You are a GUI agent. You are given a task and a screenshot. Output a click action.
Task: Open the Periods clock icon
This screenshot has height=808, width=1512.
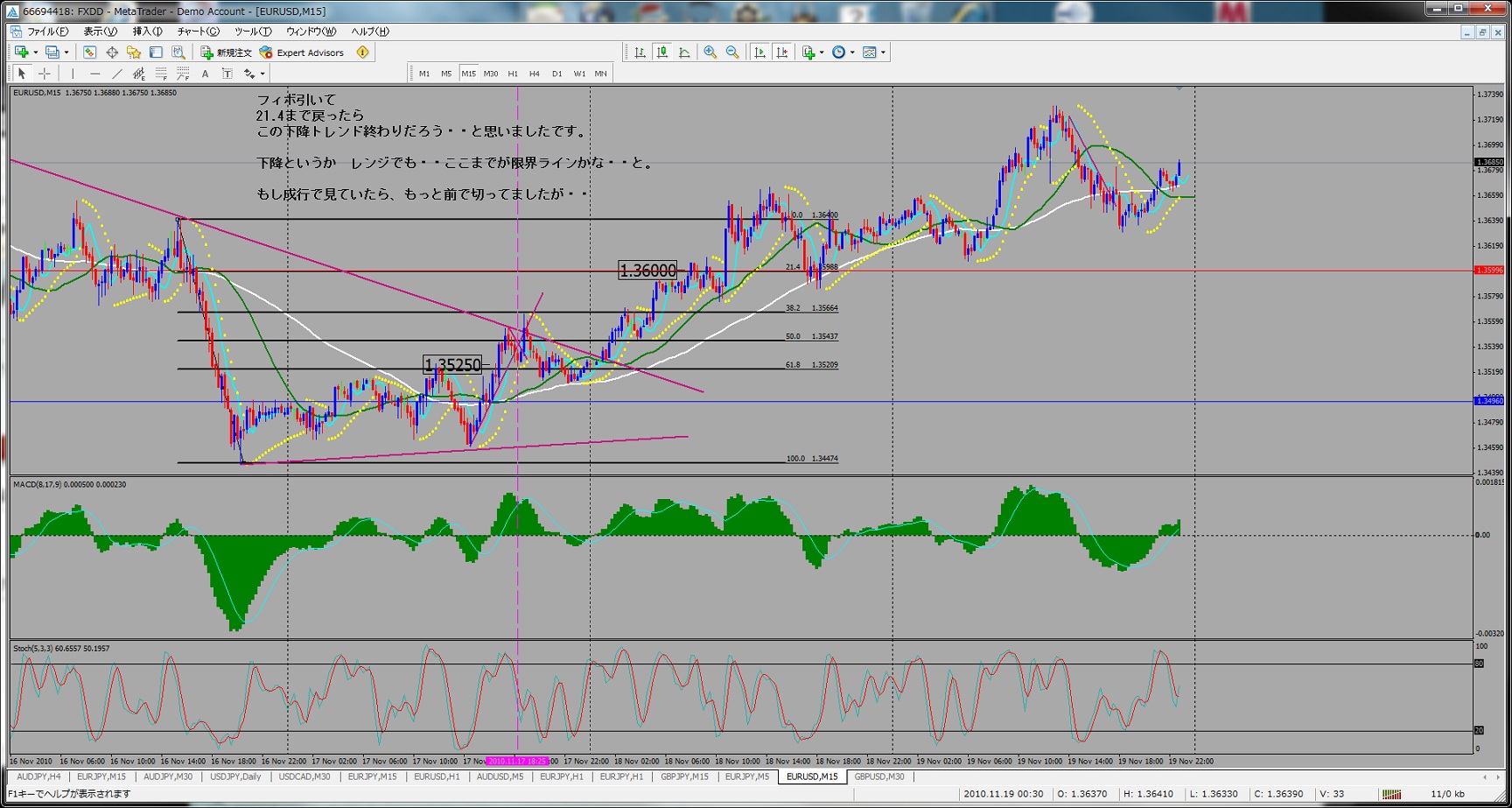pos(838,53)
